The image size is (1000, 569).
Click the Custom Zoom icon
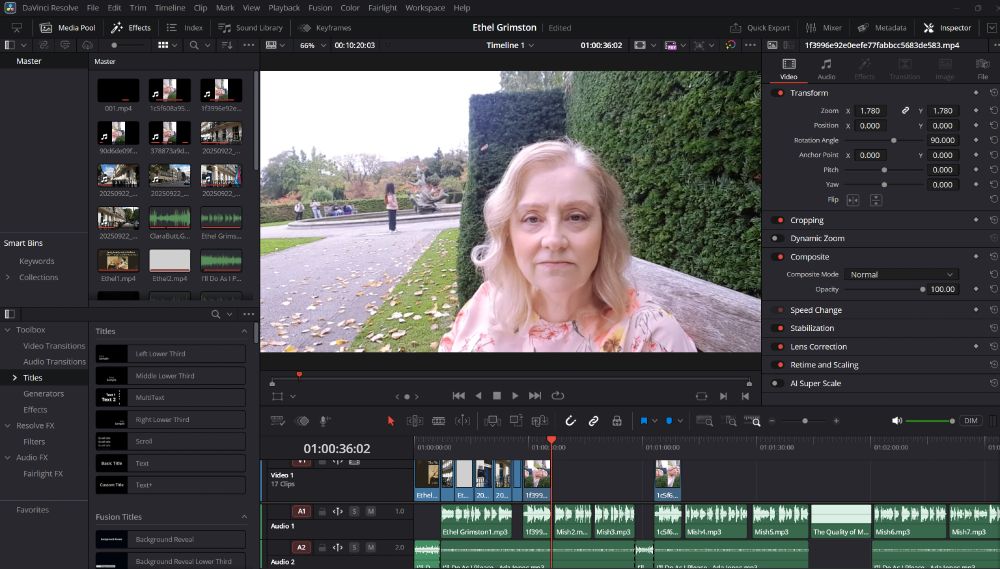(x=753, y=421)
